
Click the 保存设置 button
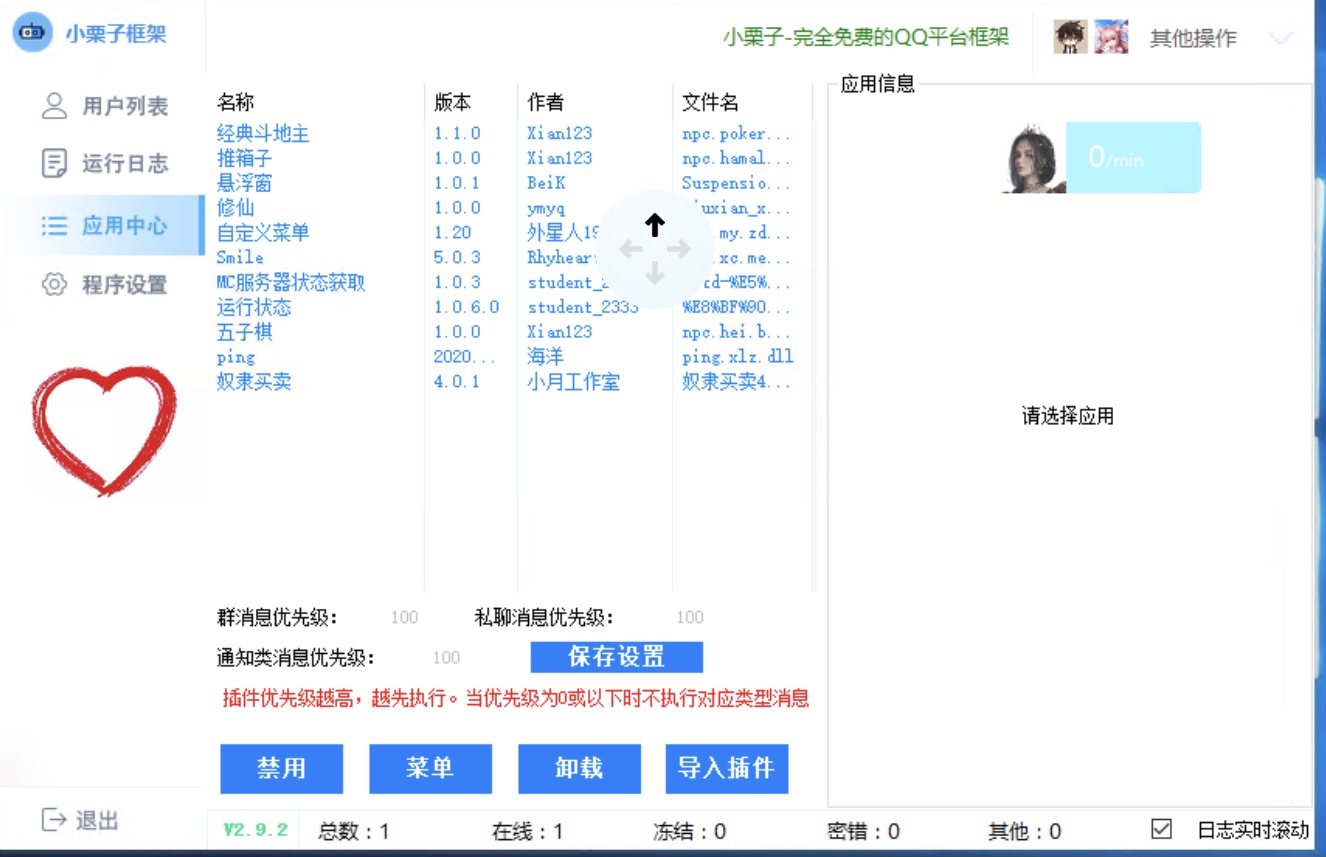616,657
